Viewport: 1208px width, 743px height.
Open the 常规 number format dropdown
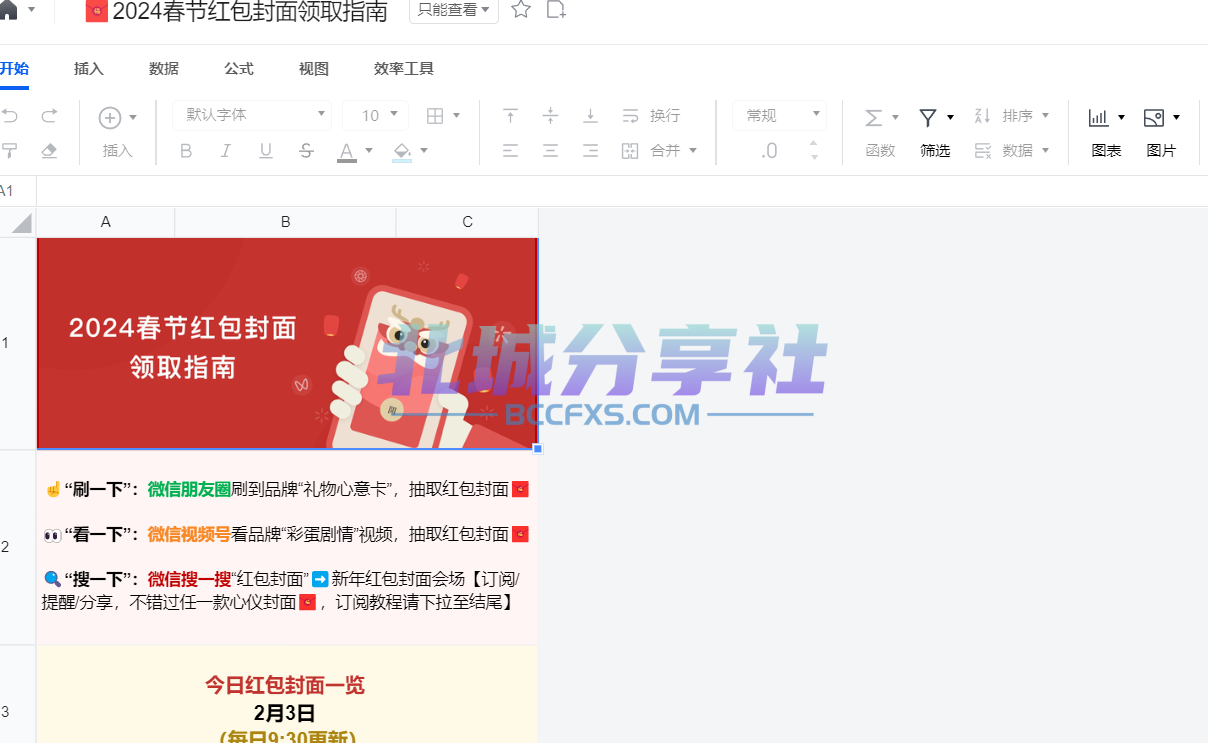[x=779, y=115]
